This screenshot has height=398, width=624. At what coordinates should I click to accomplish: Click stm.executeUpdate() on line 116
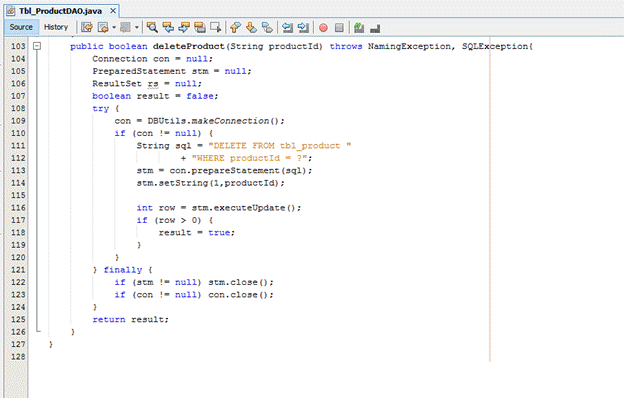244,208
